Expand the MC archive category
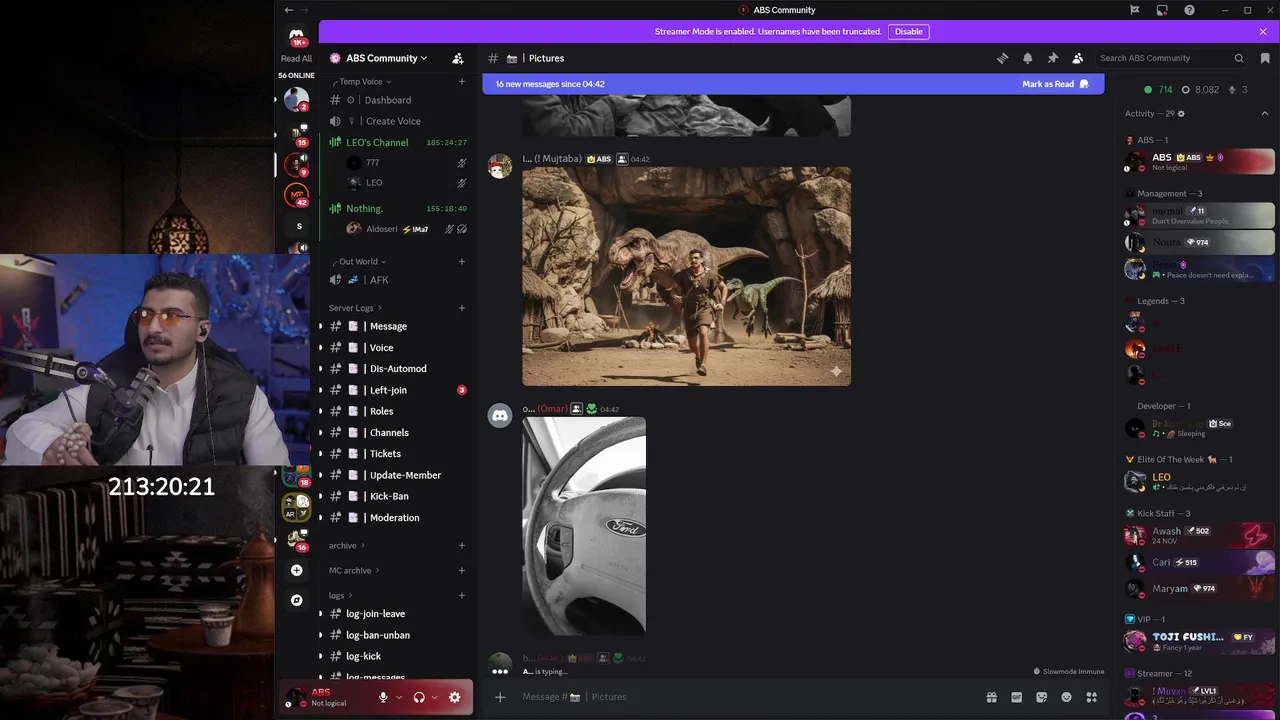This screenshot has width=1280, height=720. pyautogui.click(x=354, y=570)
